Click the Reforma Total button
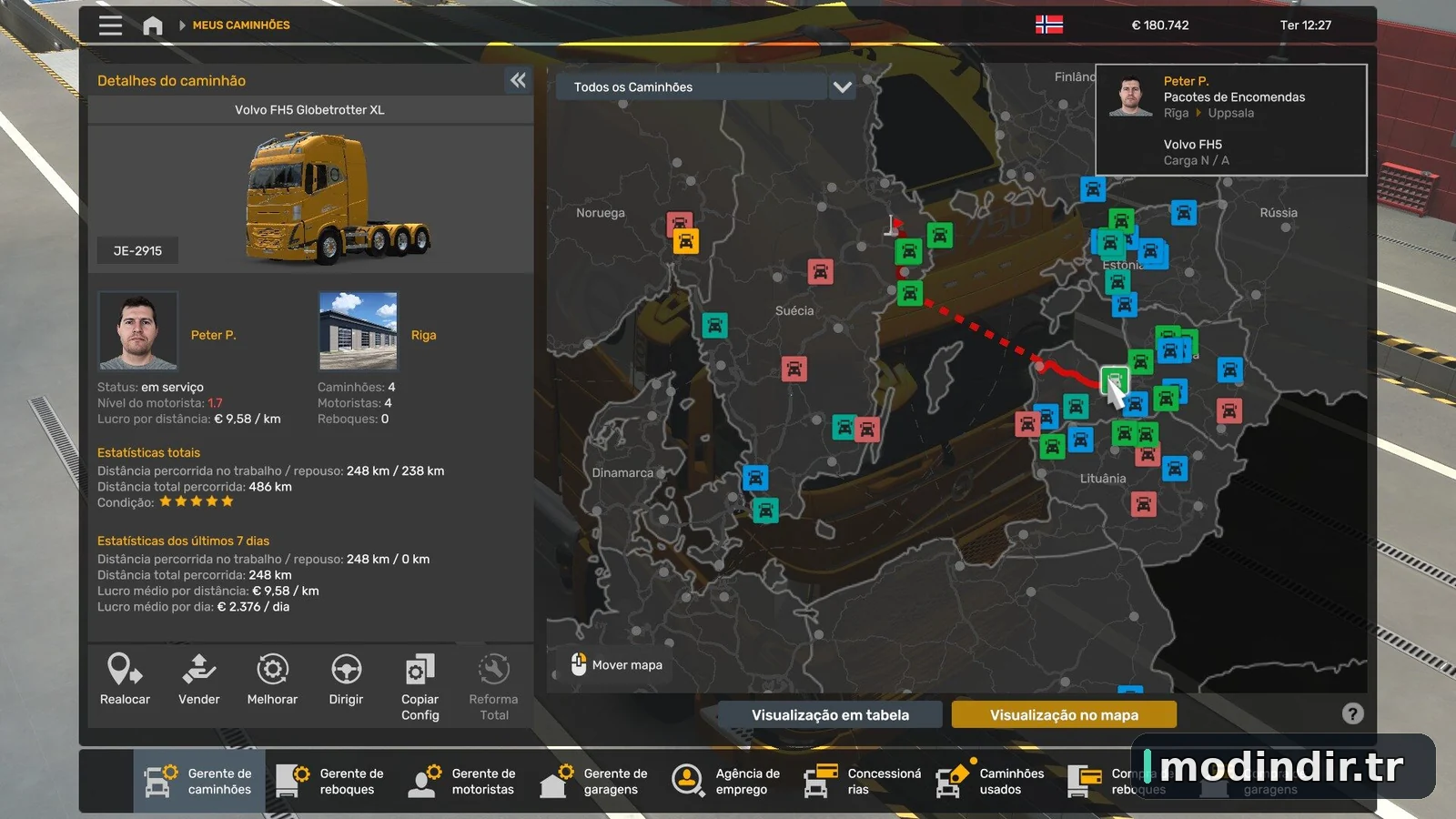Screen dimensions: 1456x819 tap(493, 687)
